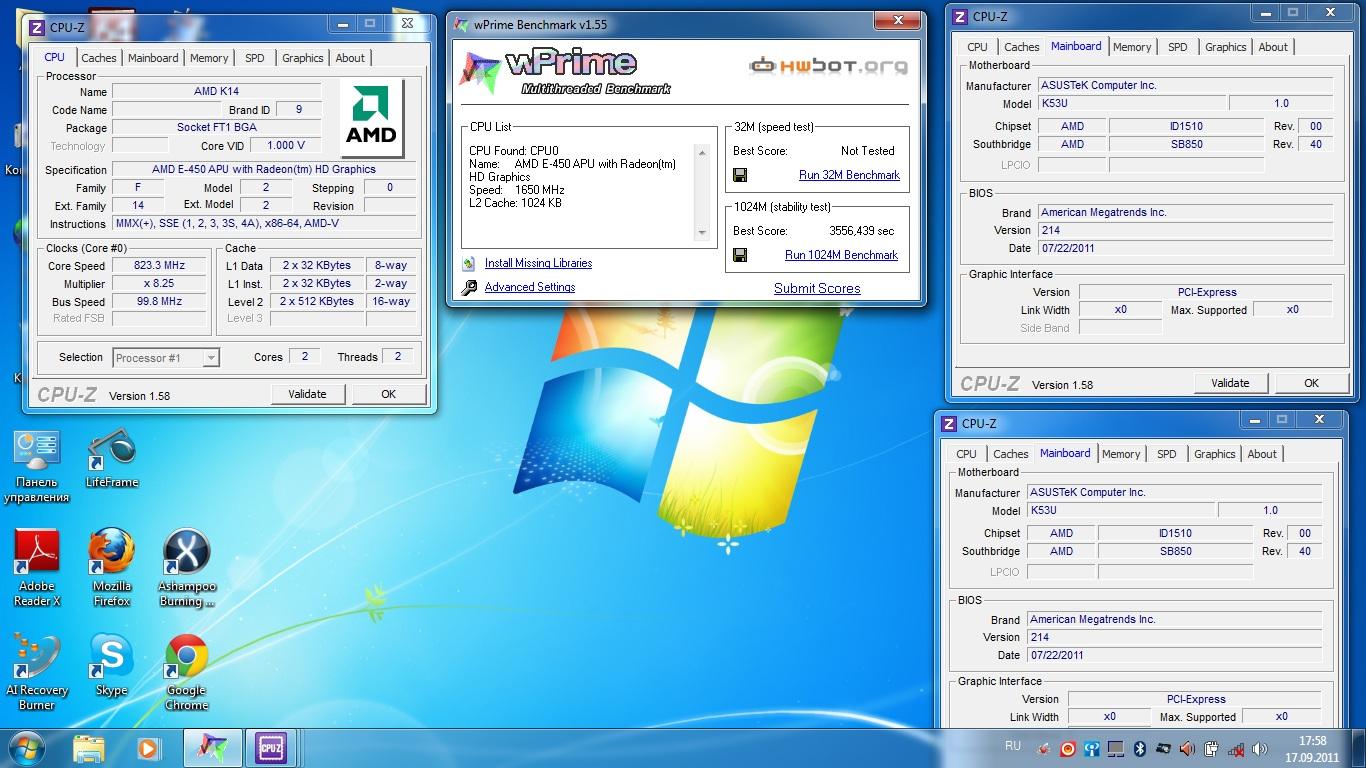Open the system volume speaker tray icon
The image size is (1366, 768).
pyautogui.click(x=1259, y=748)
